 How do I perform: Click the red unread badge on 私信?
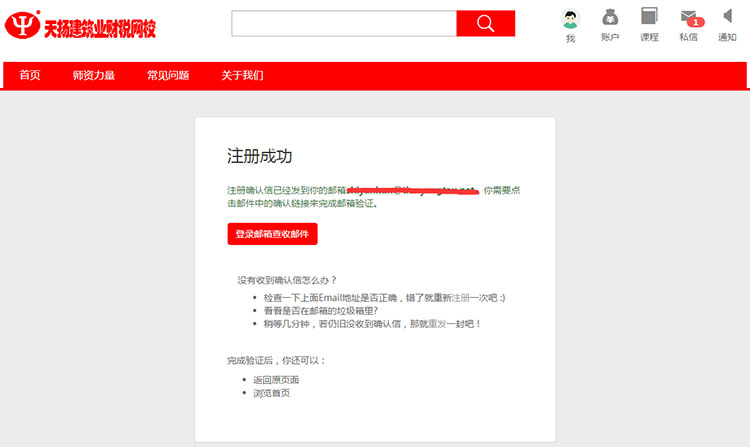click(x=696, y=22)
